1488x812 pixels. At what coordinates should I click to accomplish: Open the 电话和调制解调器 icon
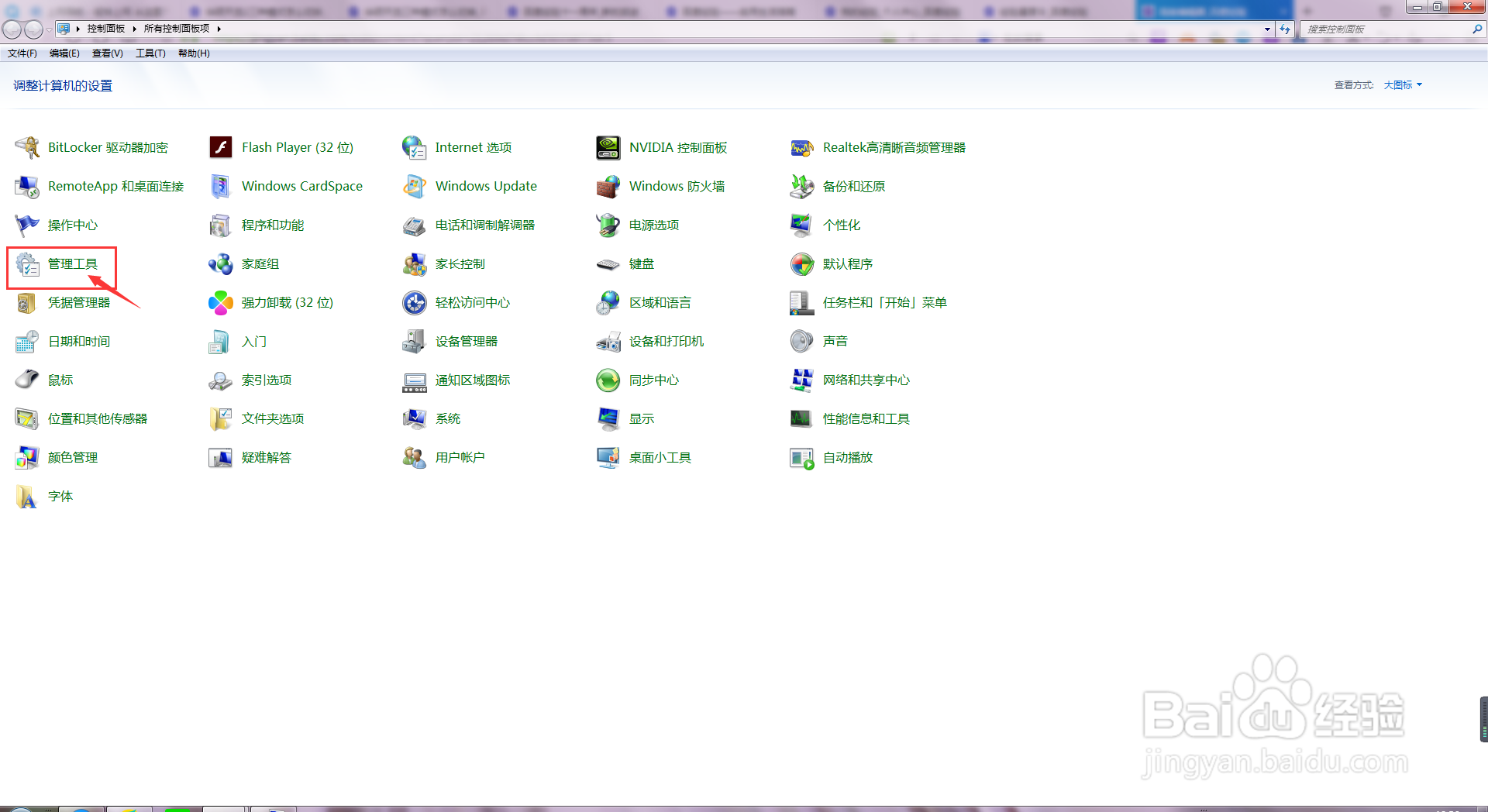pyautogui.click(x=415, y=225)
